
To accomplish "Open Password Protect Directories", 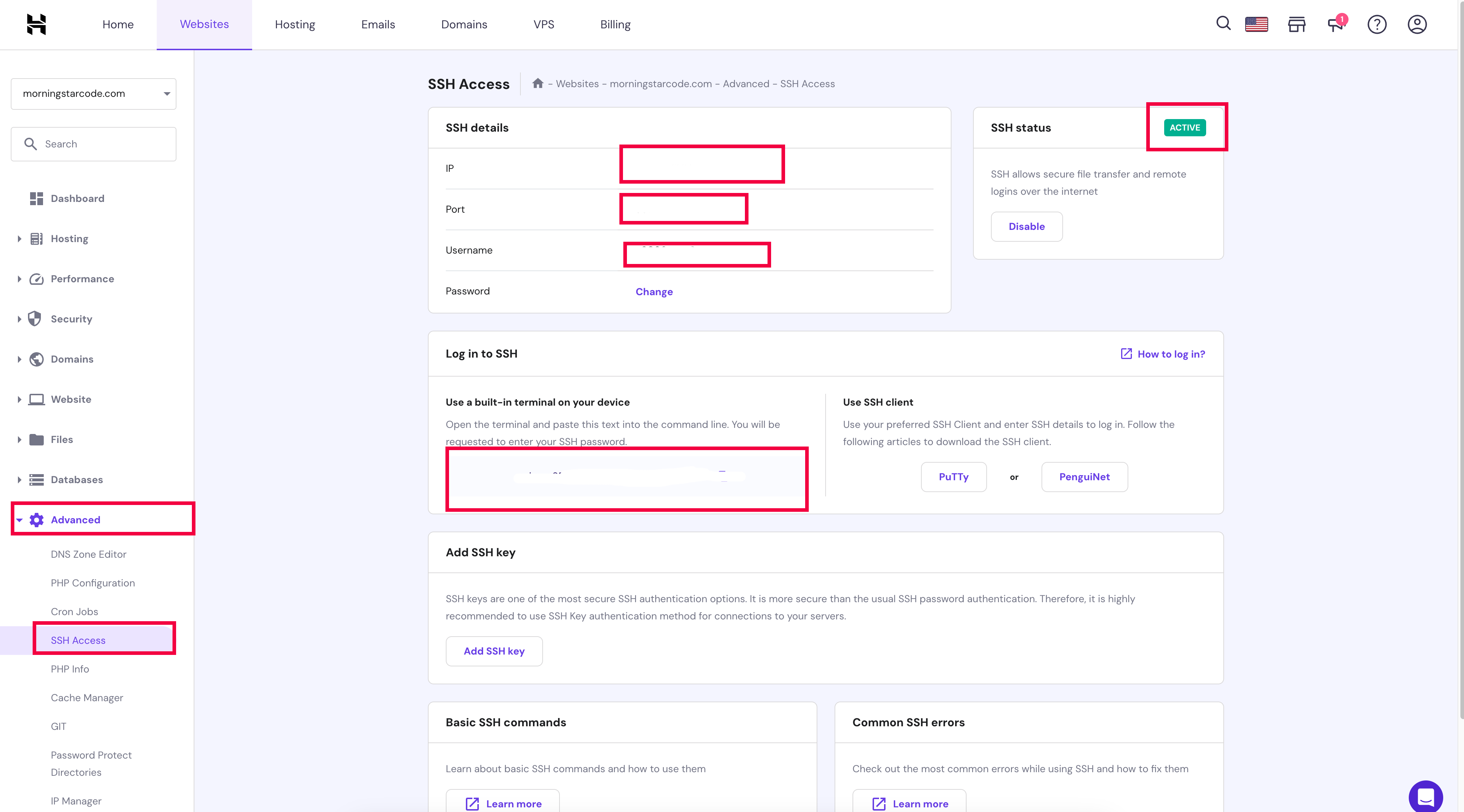I will 91,764.
